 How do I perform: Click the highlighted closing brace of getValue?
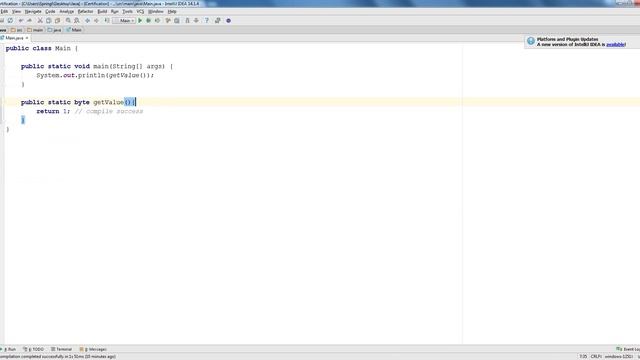tap(23, 120)
